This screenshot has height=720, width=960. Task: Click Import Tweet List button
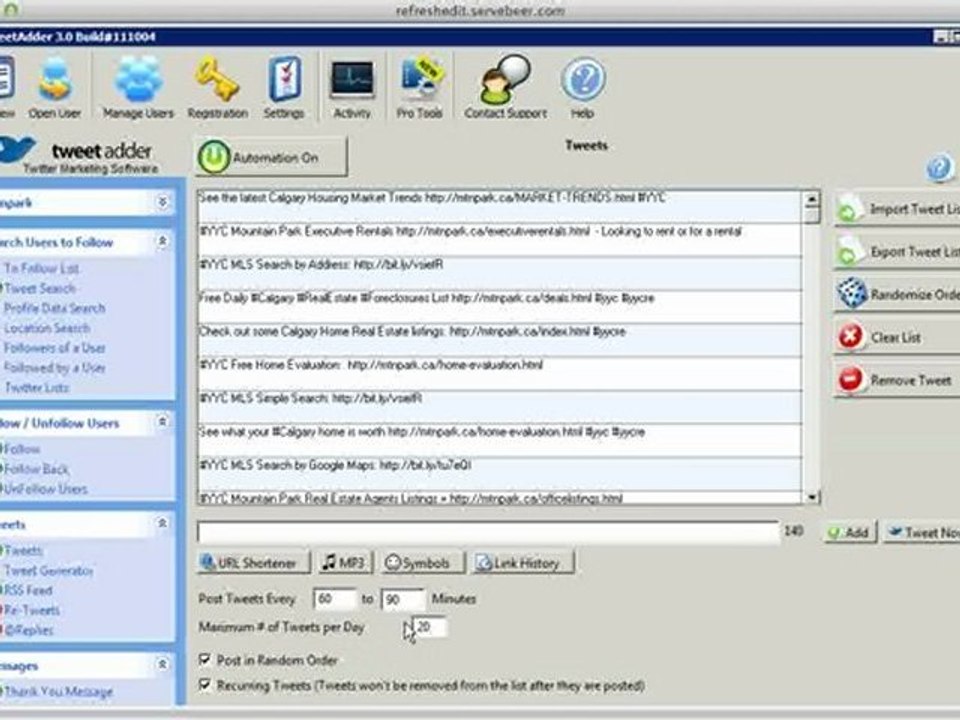pos(898,209)
